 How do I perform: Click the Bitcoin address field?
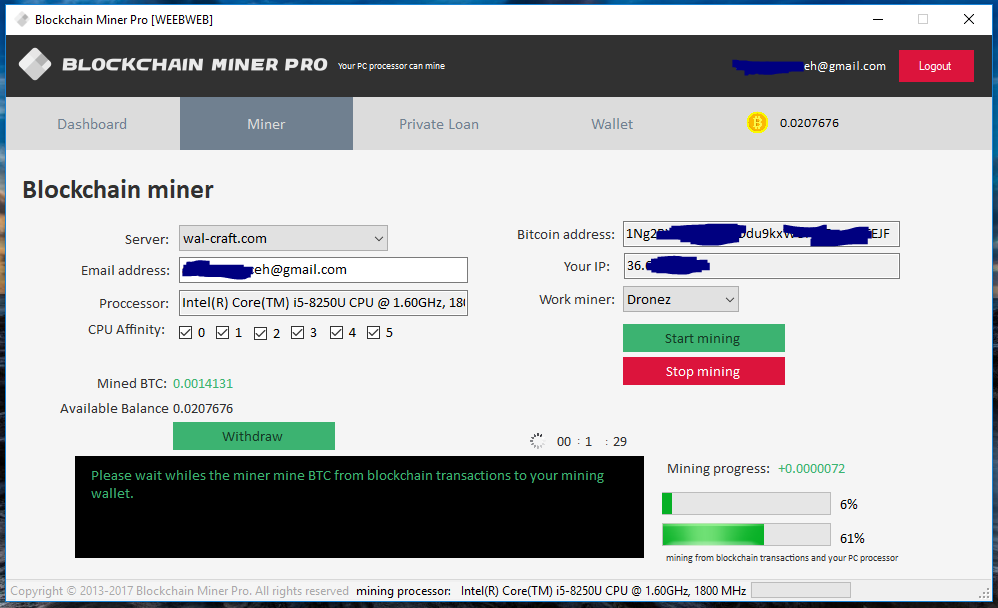761,234
